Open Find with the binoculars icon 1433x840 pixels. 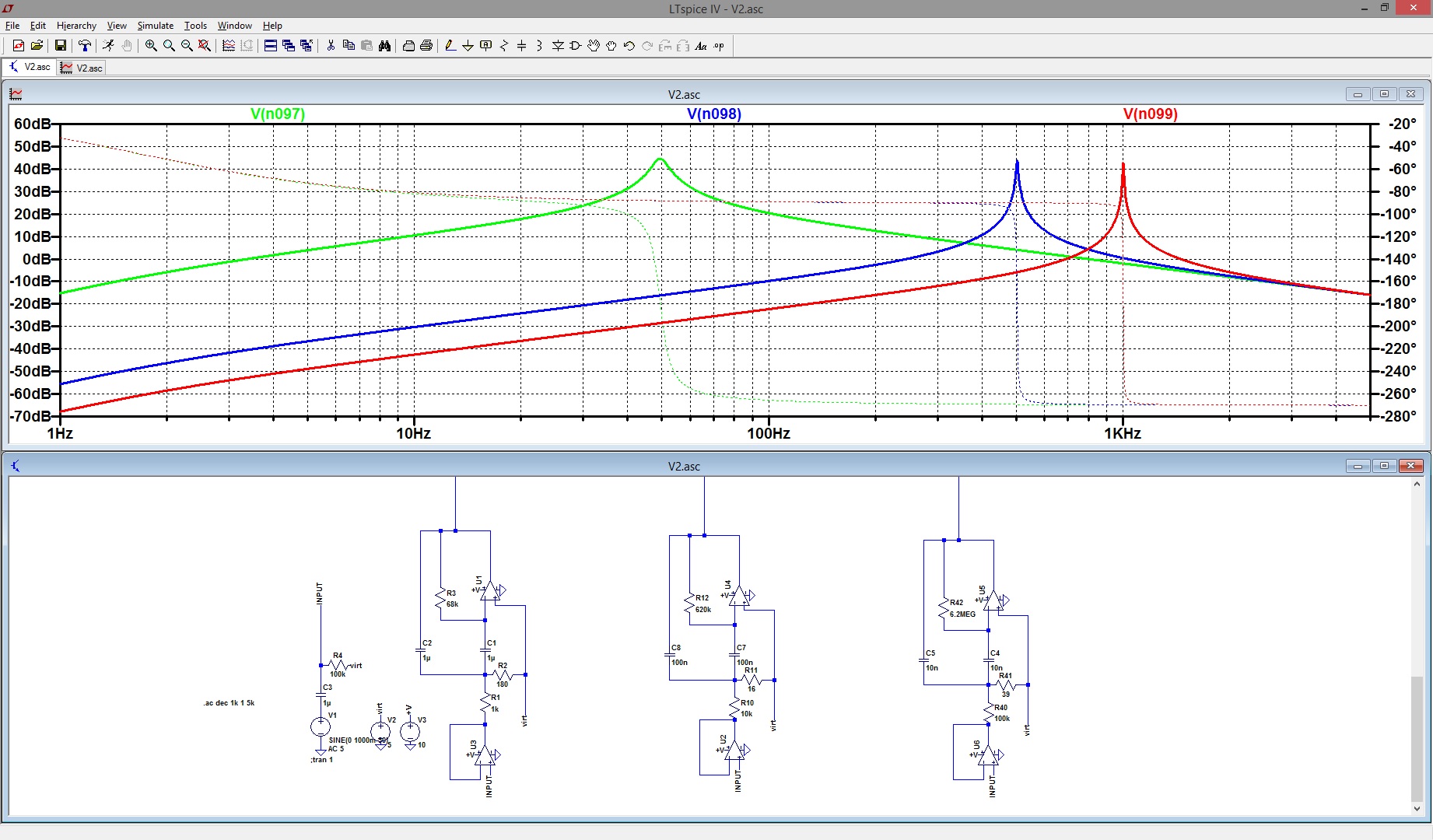tap(384, 46)
